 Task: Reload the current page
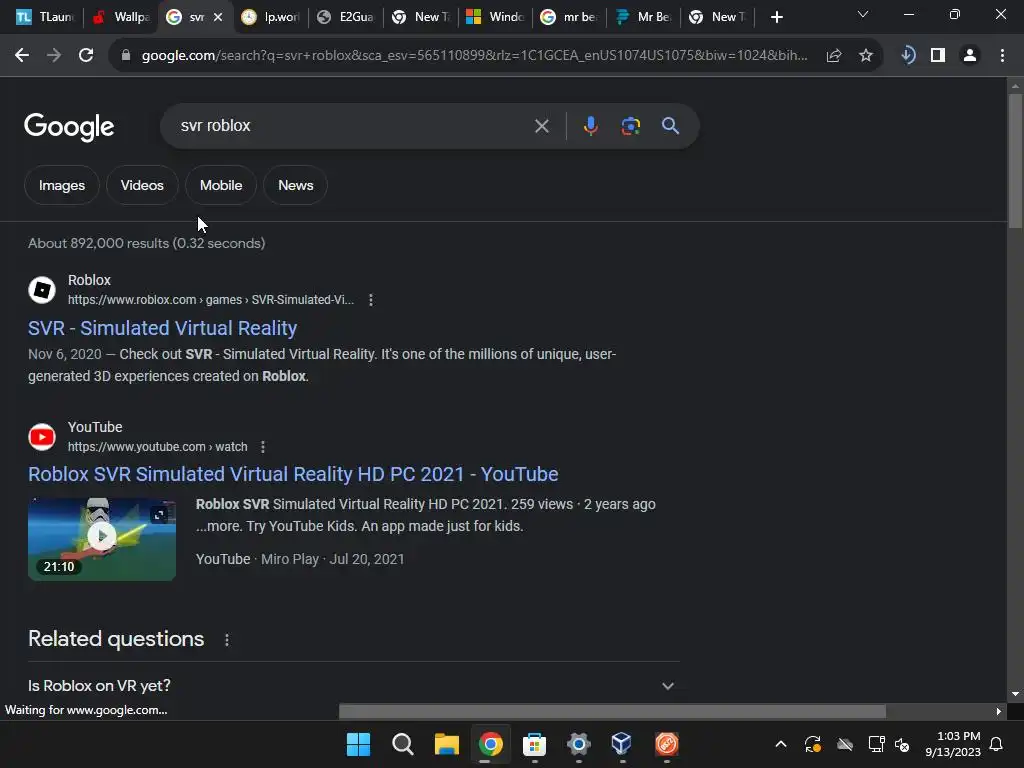point(86,56)
